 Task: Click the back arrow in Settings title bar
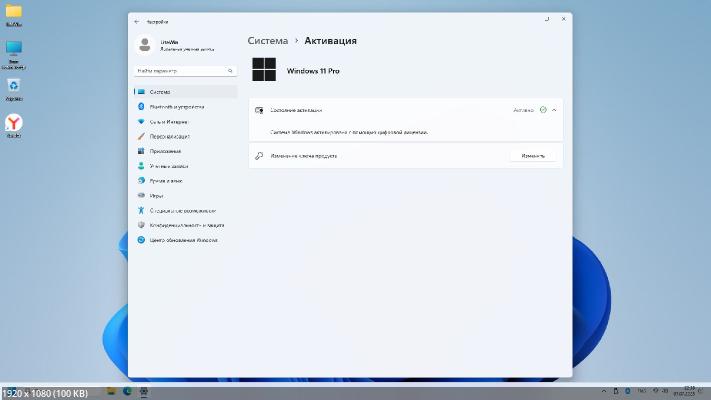point(137,22)
